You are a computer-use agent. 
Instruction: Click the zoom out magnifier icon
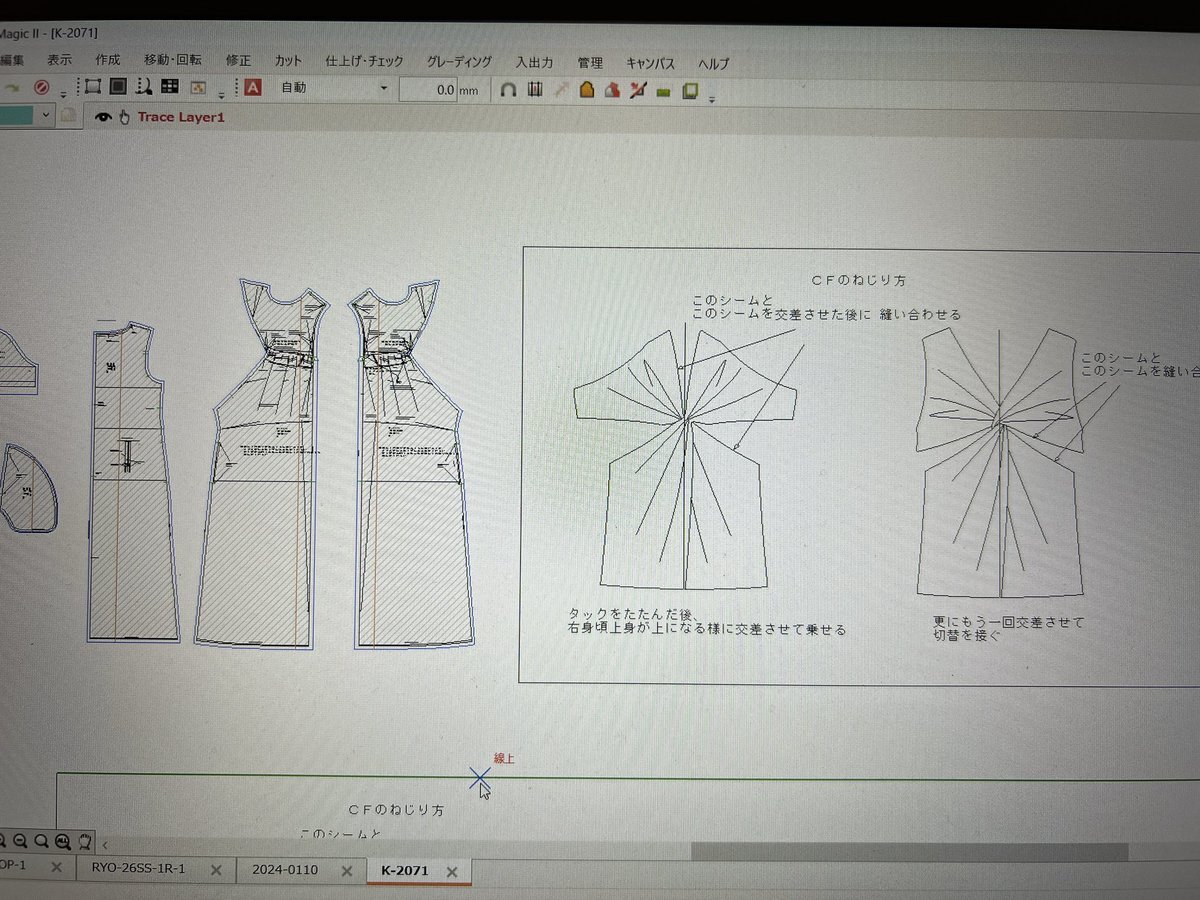[x=20, y=841]
